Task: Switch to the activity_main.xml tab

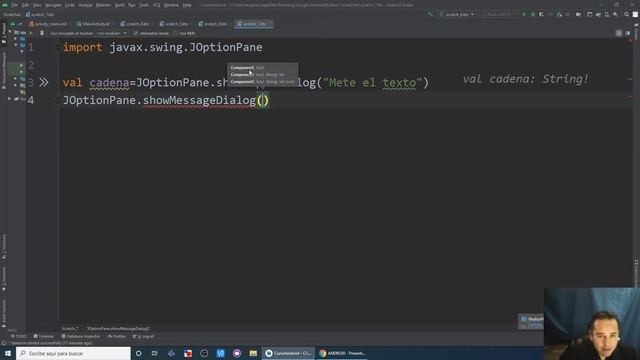Action: click(48, 24)
